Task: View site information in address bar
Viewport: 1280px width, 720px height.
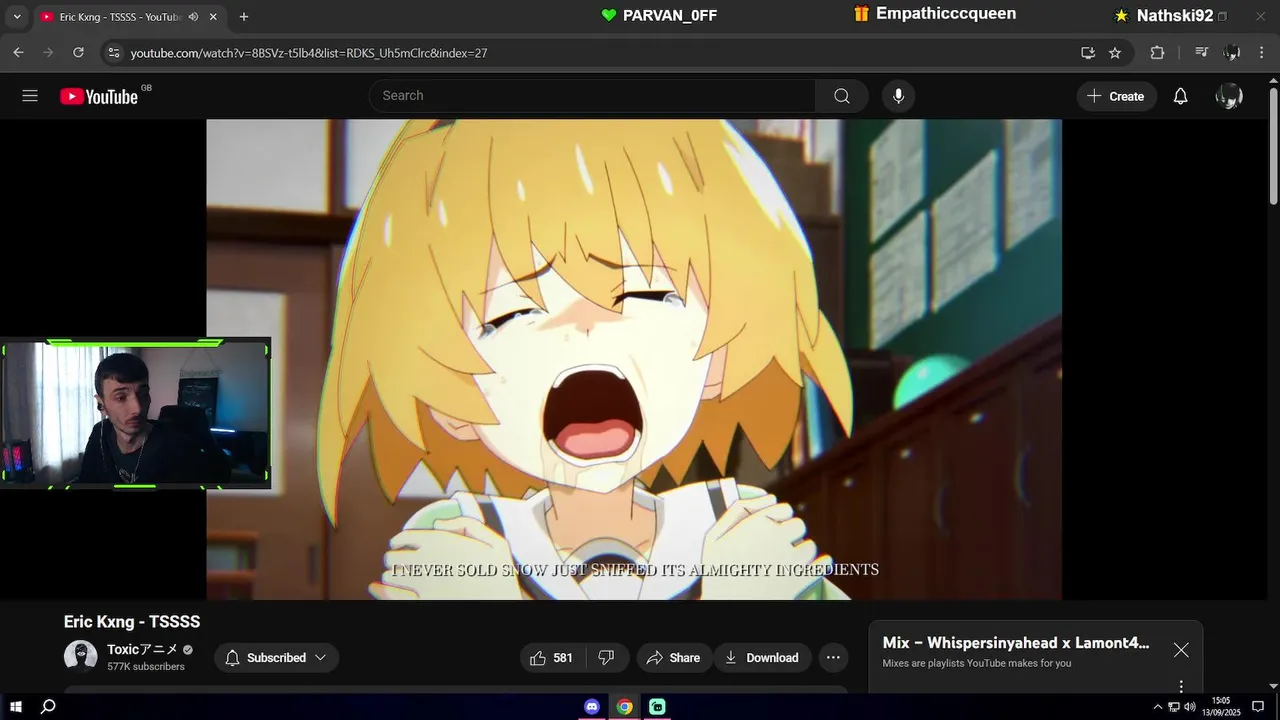Action: 113,53
